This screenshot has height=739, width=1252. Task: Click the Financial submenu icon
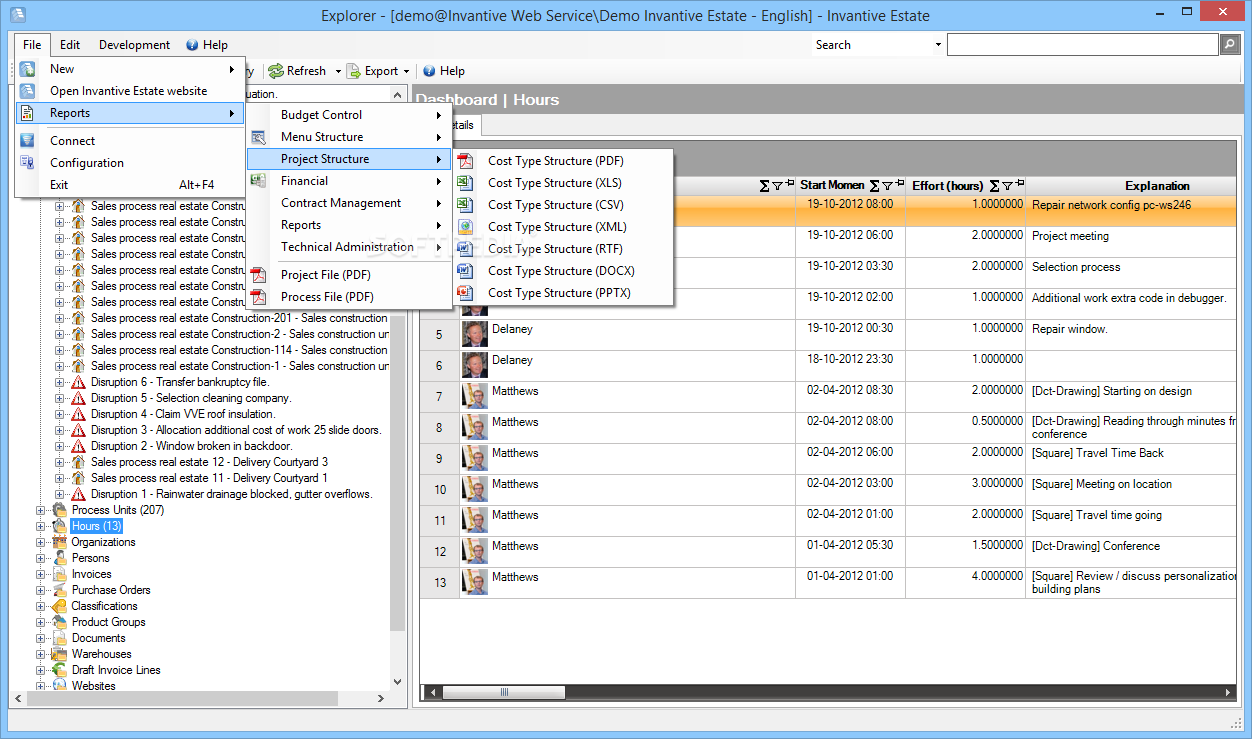[x=258, y=181]
